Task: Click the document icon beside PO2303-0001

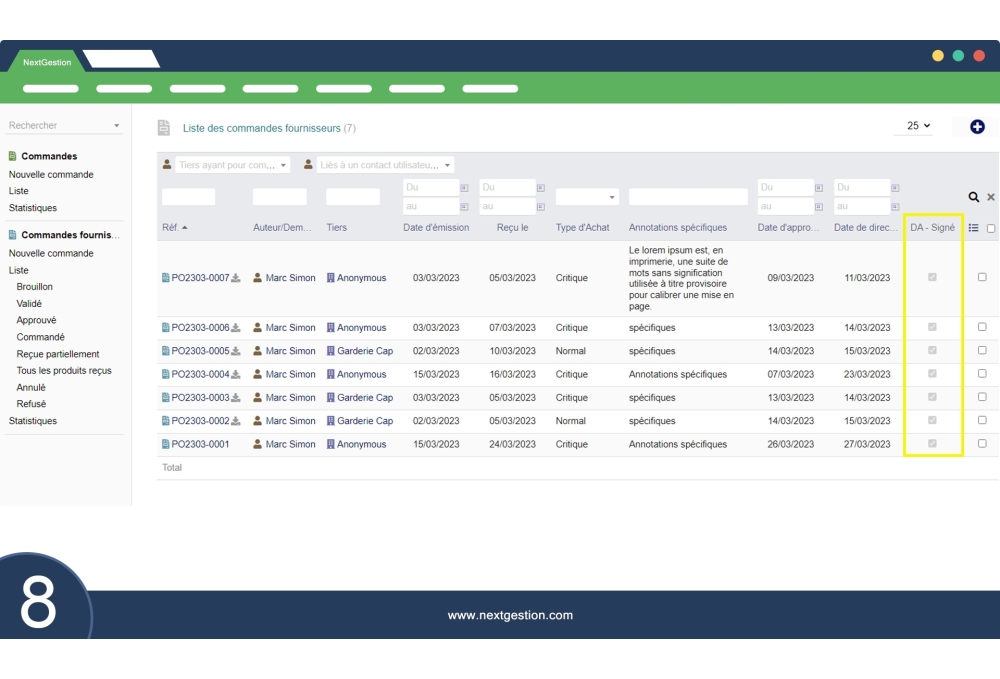Action: (x=166, y=445)
